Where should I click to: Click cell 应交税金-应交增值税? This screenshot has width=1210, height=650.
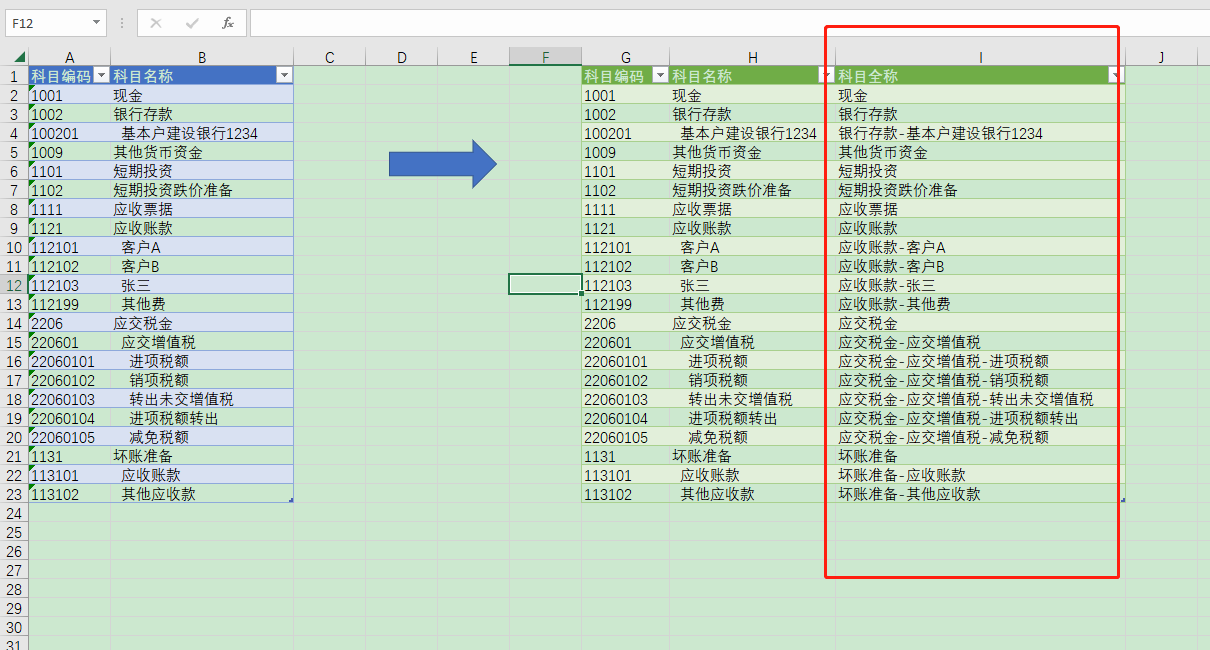(980, 342)
